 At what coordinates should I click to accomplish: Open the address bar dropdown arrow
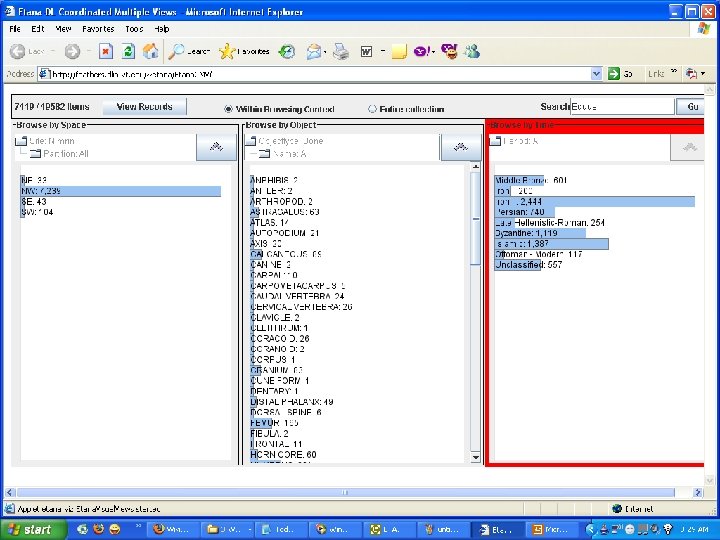tap(596, 73)
